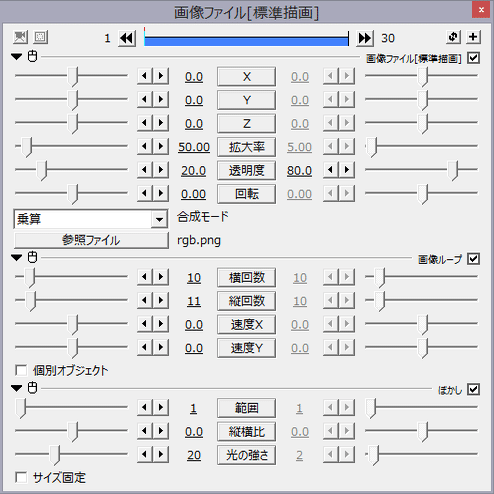The height and width of the screenshot is (494, 494).
Task: Disable the ぼかし effect checkbox
Action: click(473, 389)
